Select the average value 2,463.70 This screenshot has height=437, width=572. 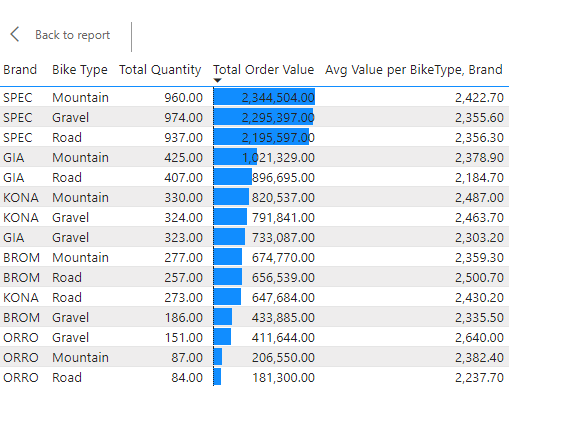pos(479,218)
